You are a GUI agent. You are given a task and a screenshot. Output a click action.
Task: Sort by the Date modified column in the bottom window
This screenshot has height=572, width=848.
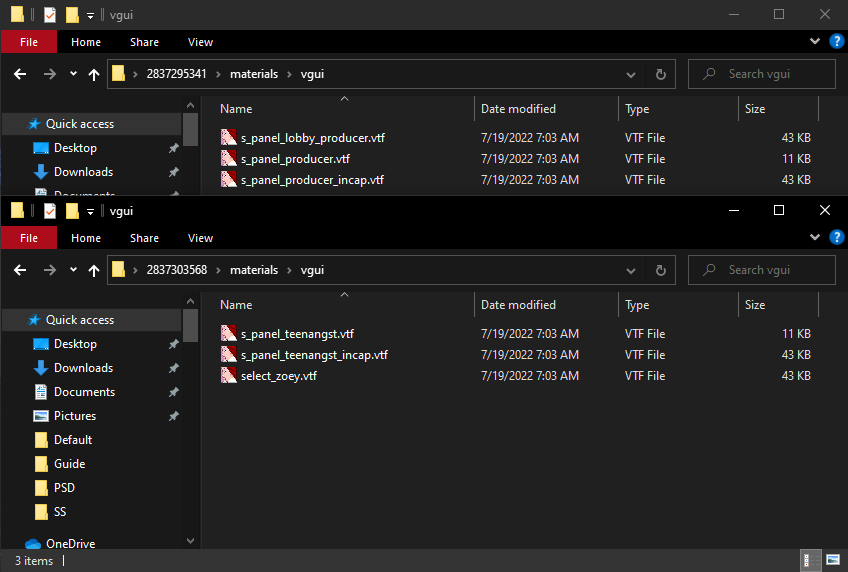(518, 305)
